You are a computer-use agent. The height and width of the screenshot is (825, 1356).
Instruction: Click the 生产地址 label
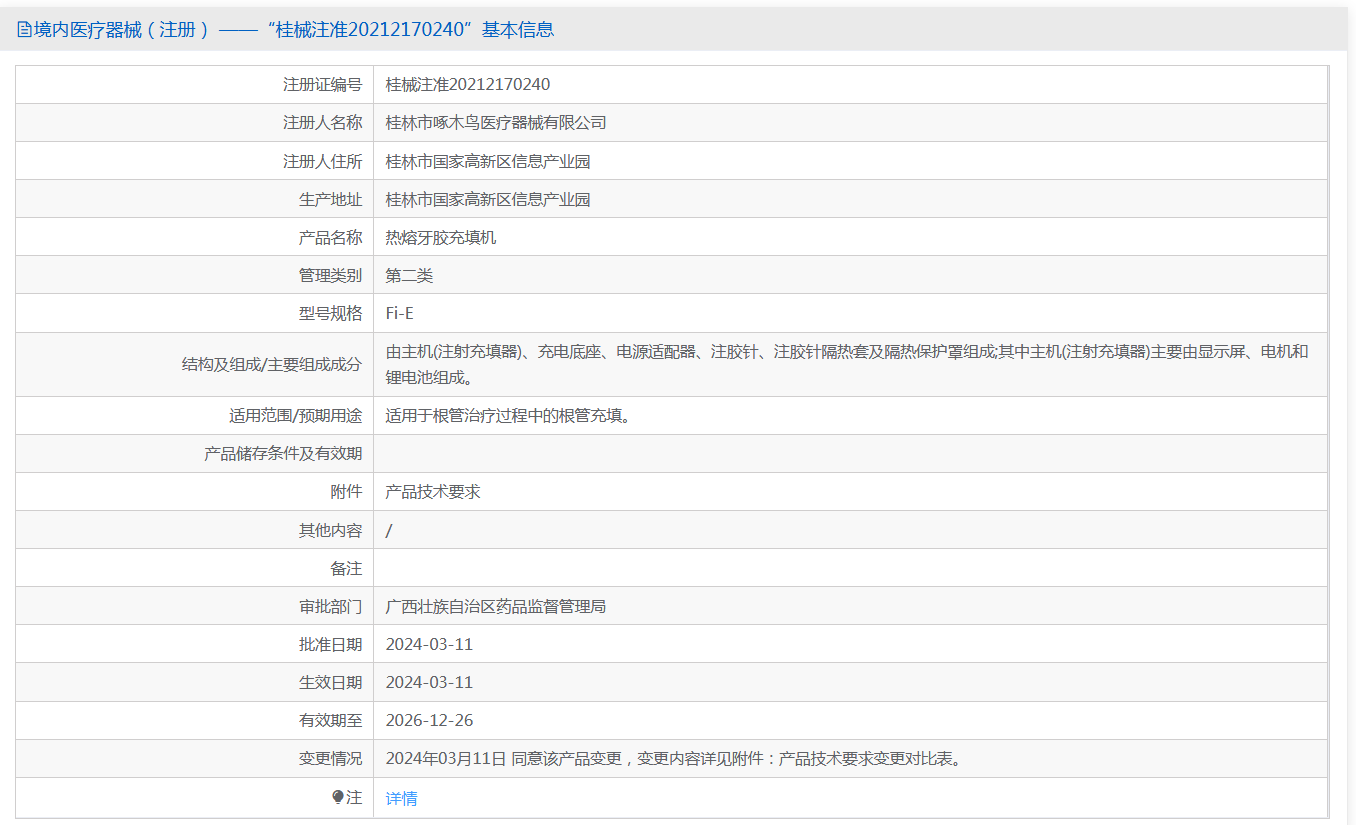[x=330, y=199]
